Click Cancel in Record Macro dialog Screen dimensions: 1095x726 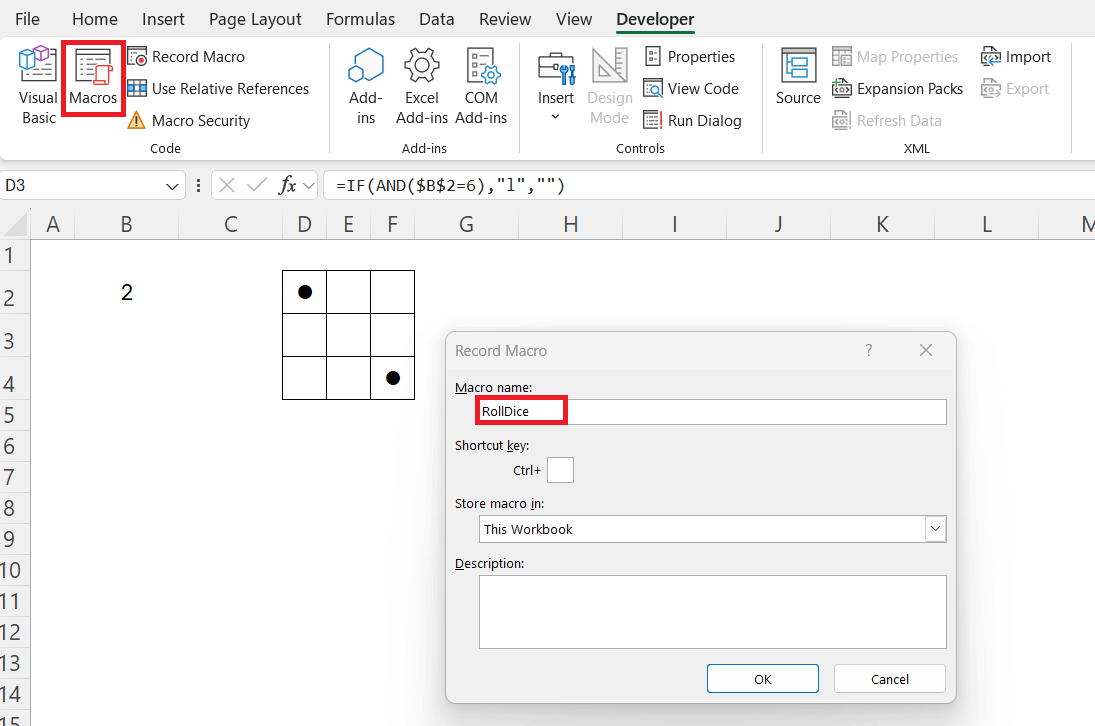point(890,679)
